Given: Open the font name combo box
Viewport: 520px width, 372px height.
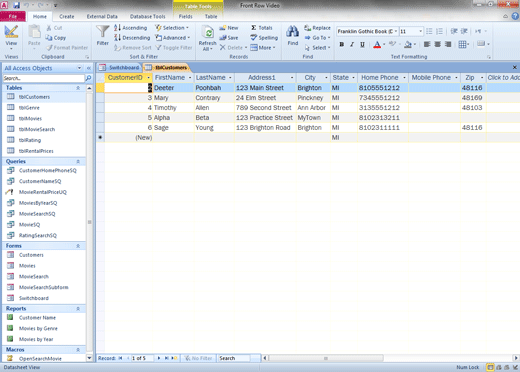Looking at the screenshot, I should (x=367, y=31).
